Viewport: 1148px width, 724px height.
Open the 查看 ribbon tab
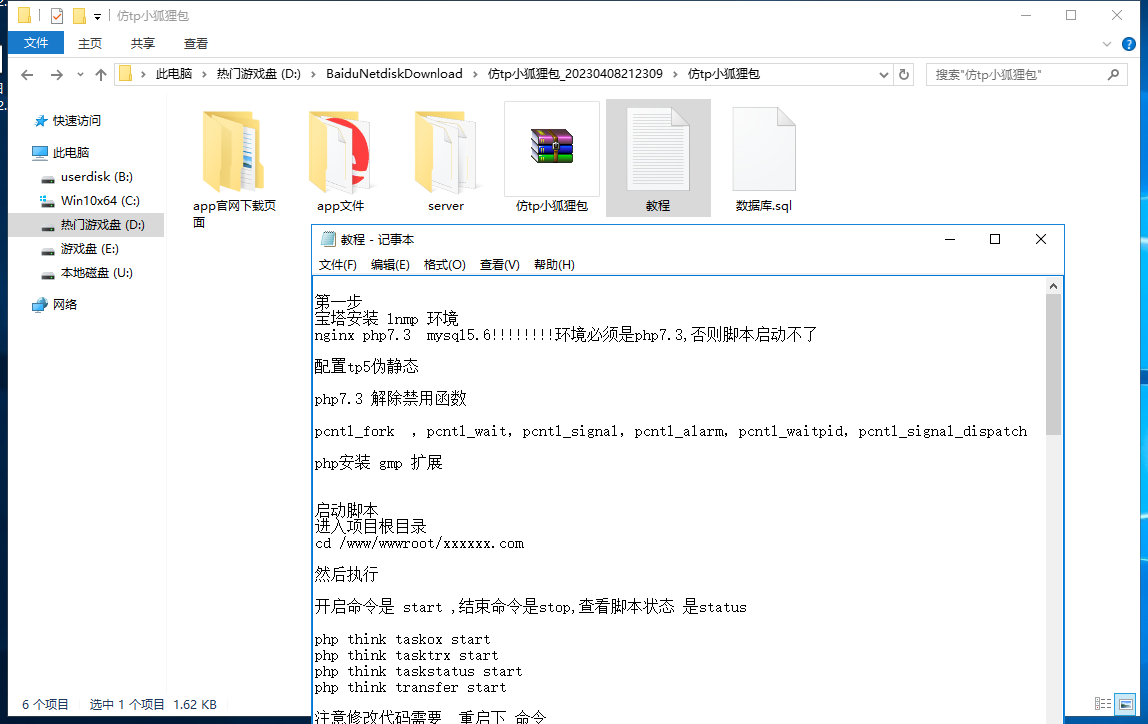[196, 43]
